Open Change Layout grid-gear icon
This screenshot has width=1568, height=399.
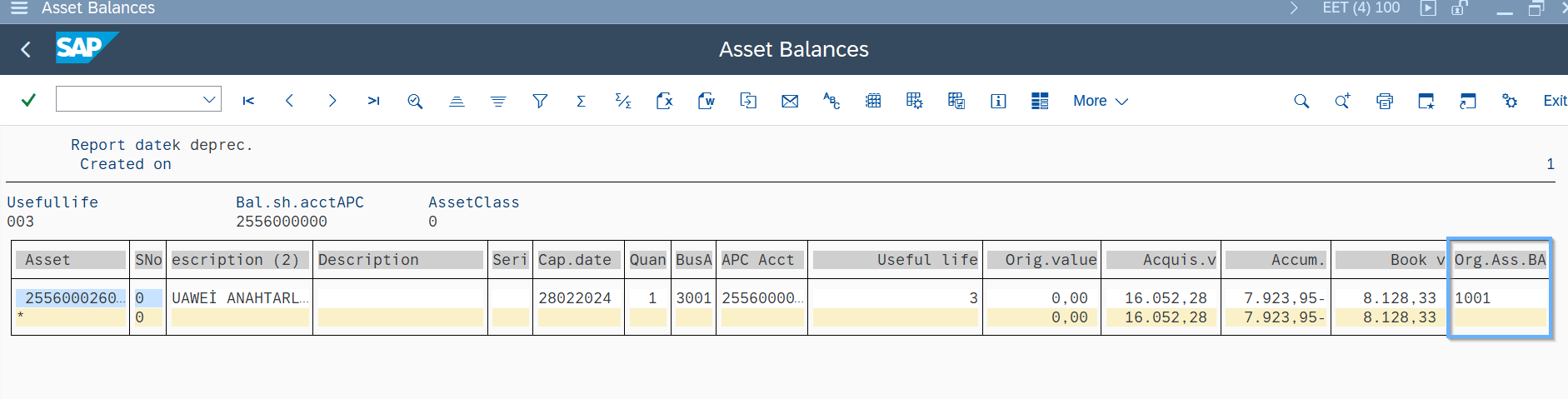point(914,101)
